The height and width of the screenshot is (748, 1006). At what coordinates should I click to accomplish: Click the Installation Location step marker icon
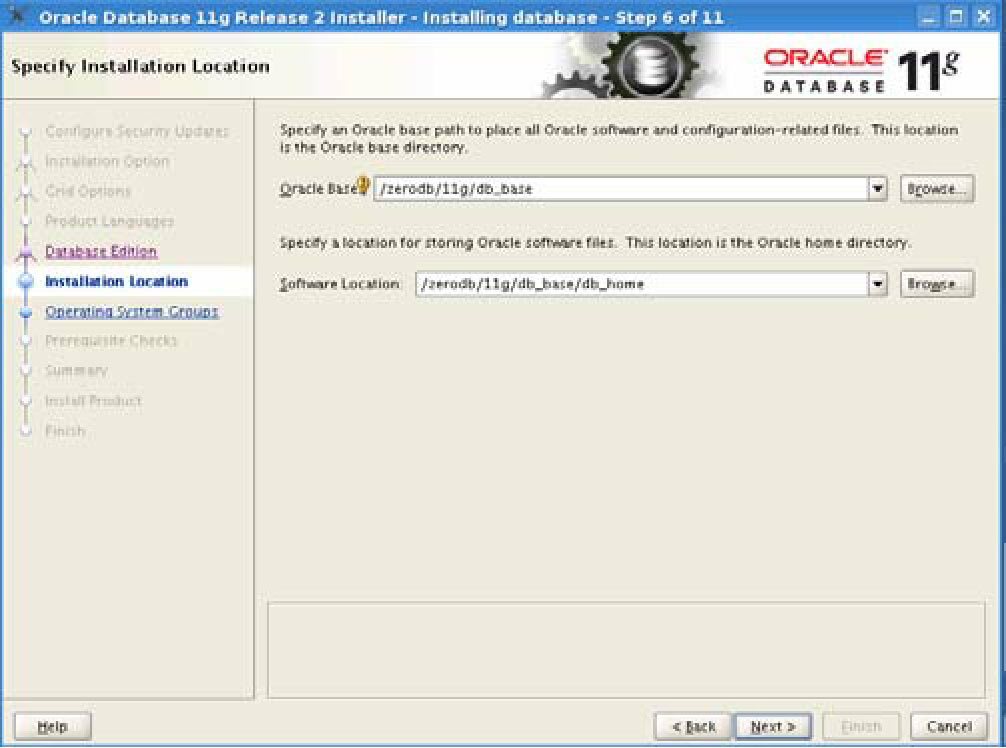coord(26,281)
